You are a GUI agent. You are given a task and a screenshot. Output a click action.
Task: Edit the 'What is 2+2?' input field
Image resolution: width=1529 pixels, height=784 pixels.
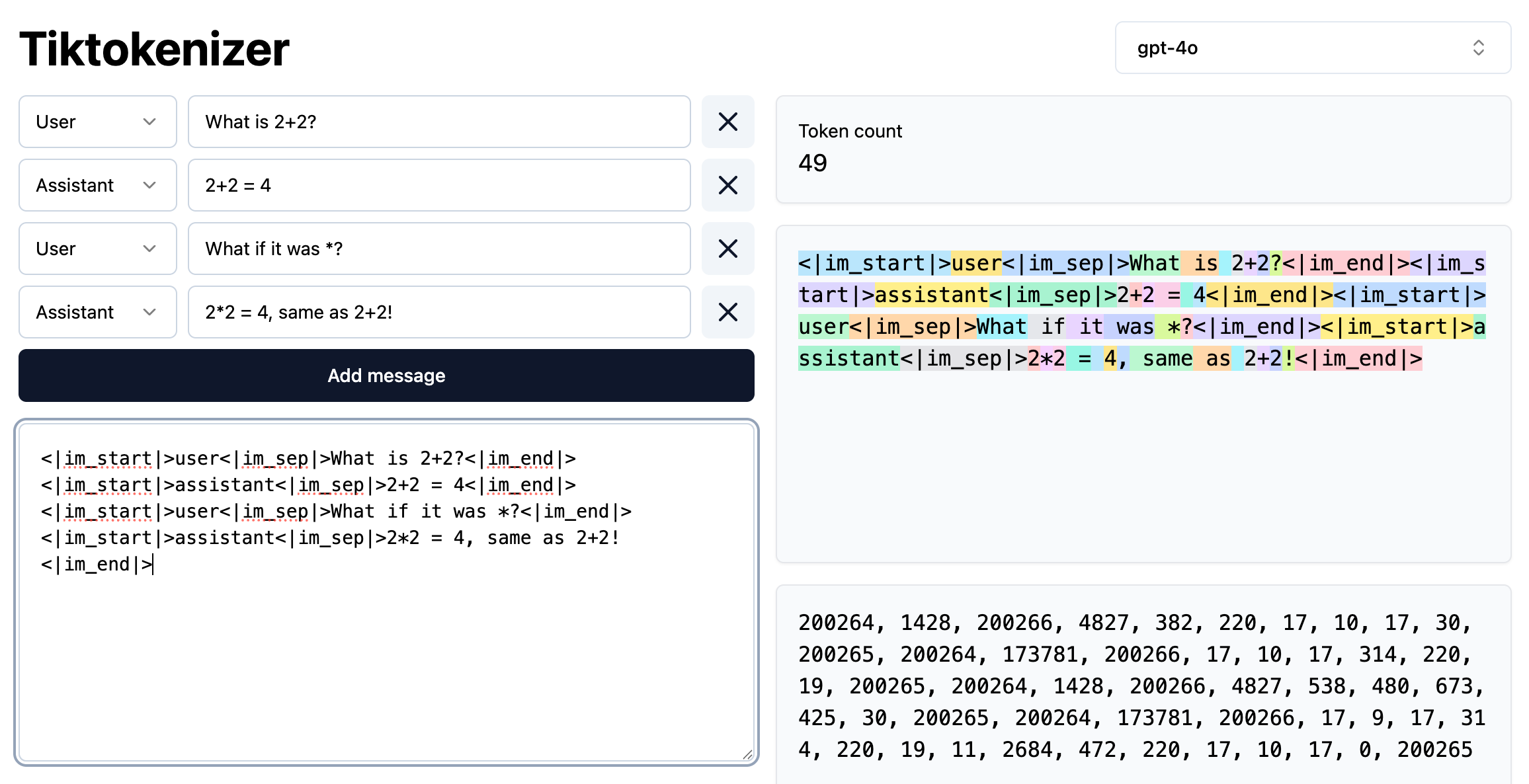tap(439, 122)
